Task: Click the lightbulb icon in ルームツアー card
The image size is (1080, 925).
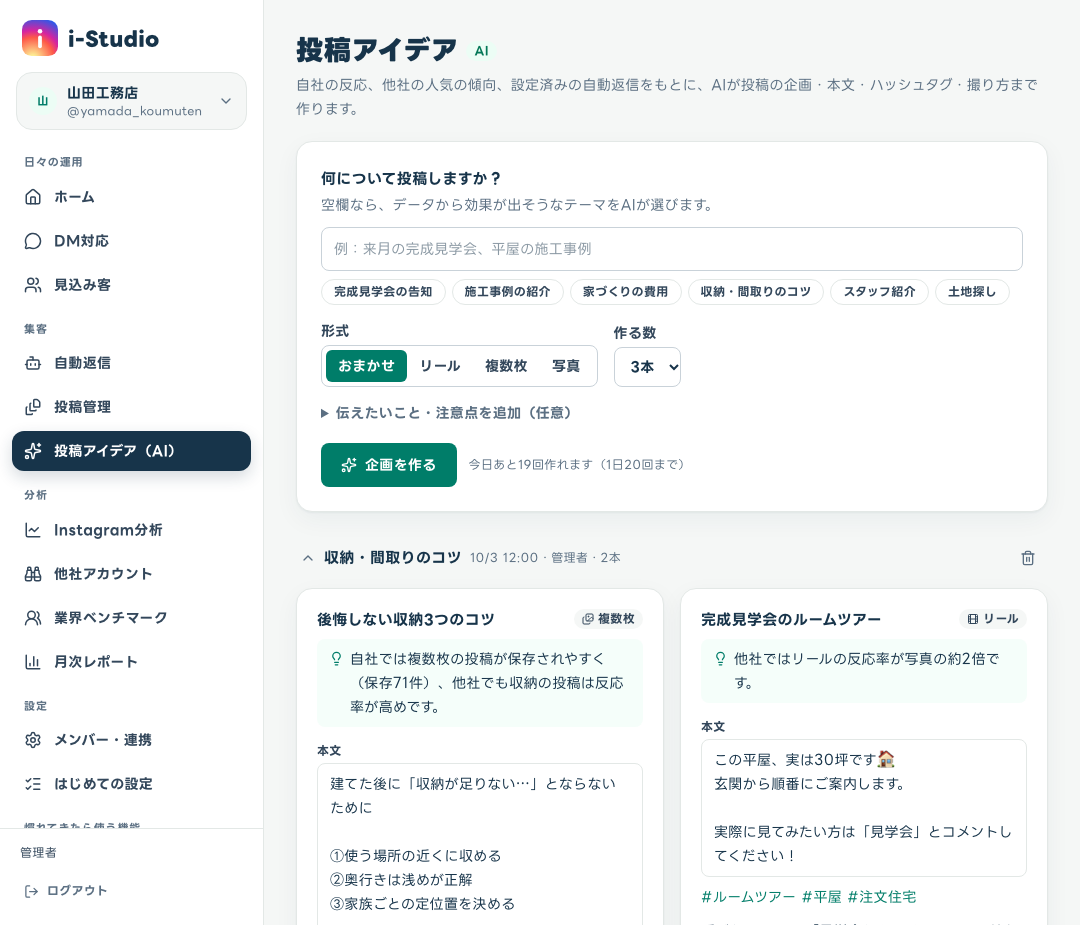Action: point(720,659)
